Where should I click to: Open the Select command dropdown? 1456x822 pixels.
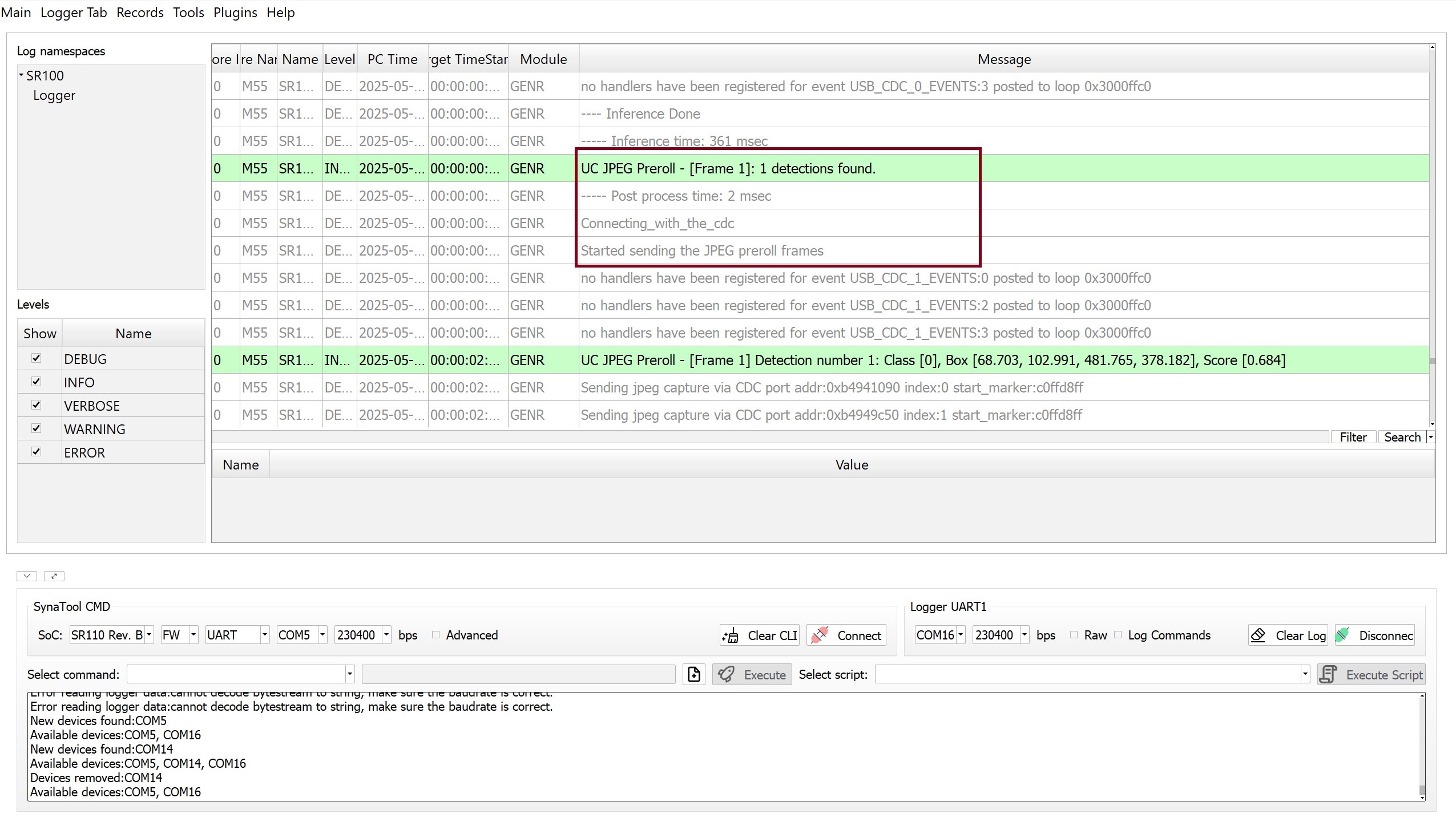[x=349, y=674]
